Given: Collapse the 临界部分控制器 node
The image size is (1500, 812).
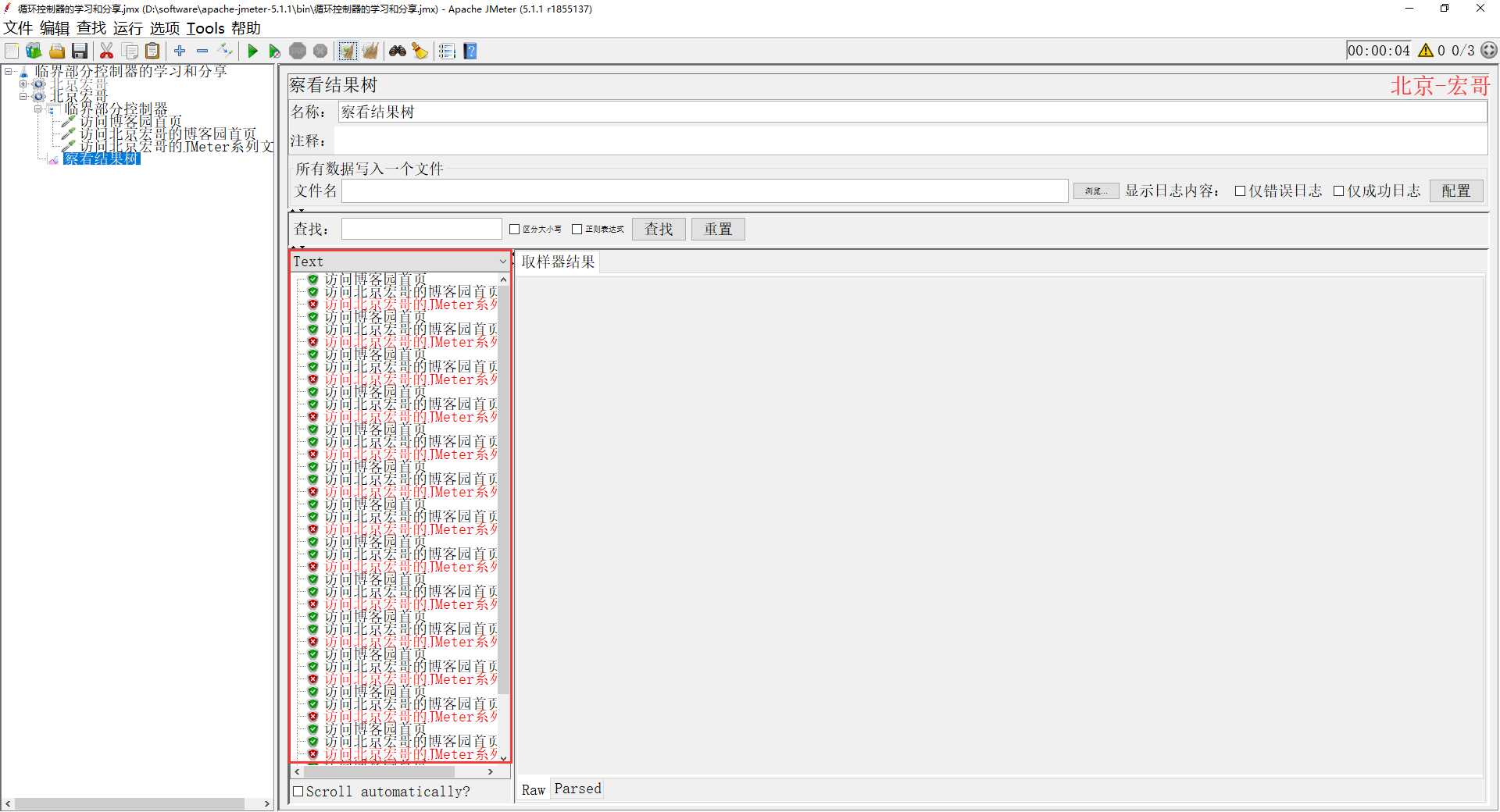Looking at the screenshot, I should pos(37,109).
